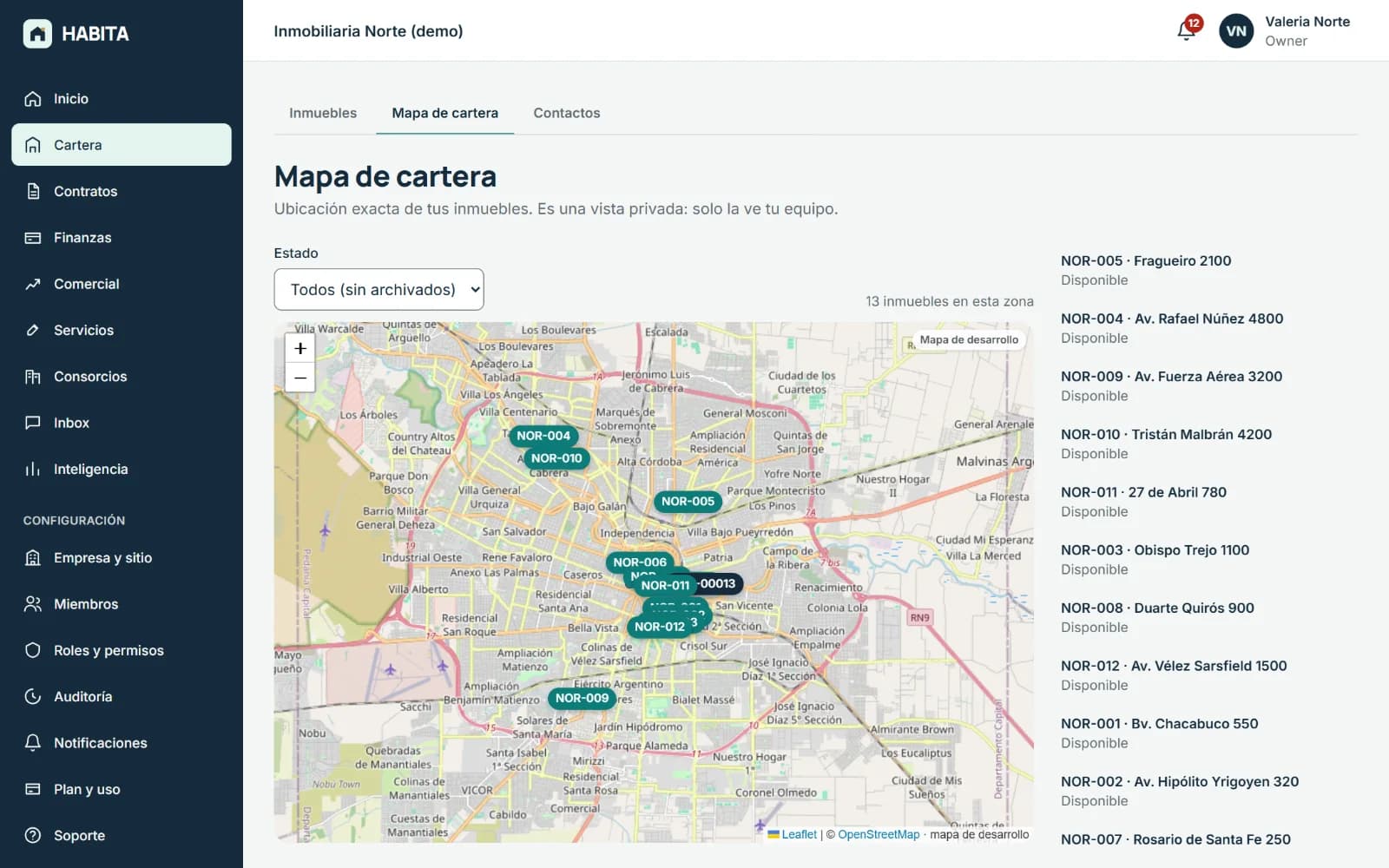Select the NOR-012 map marker
The image size is (1389, 868).
pos(660,627)
